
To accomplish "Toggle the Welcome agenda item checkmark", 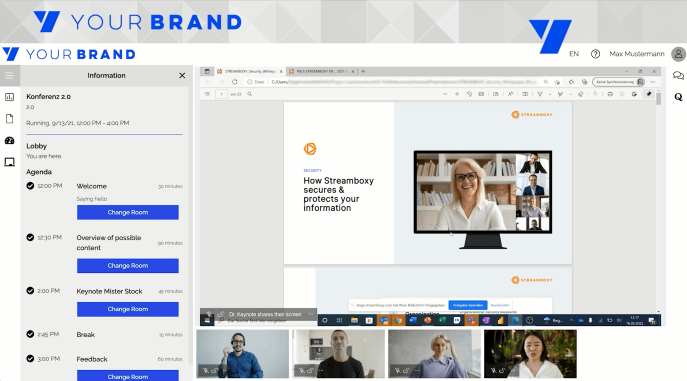I will coord(30,186).
